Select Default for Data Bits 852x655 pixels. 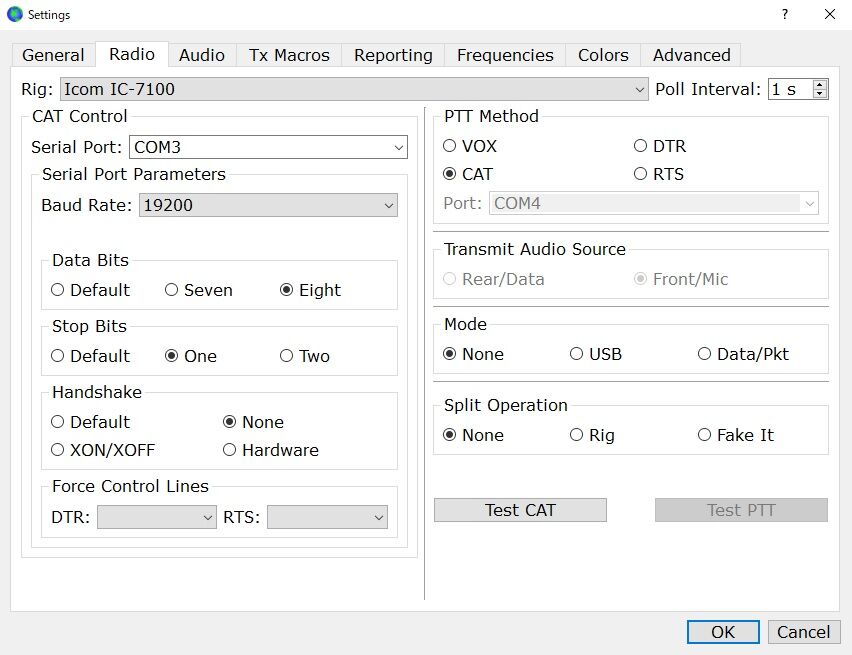(x=90, y=290)
